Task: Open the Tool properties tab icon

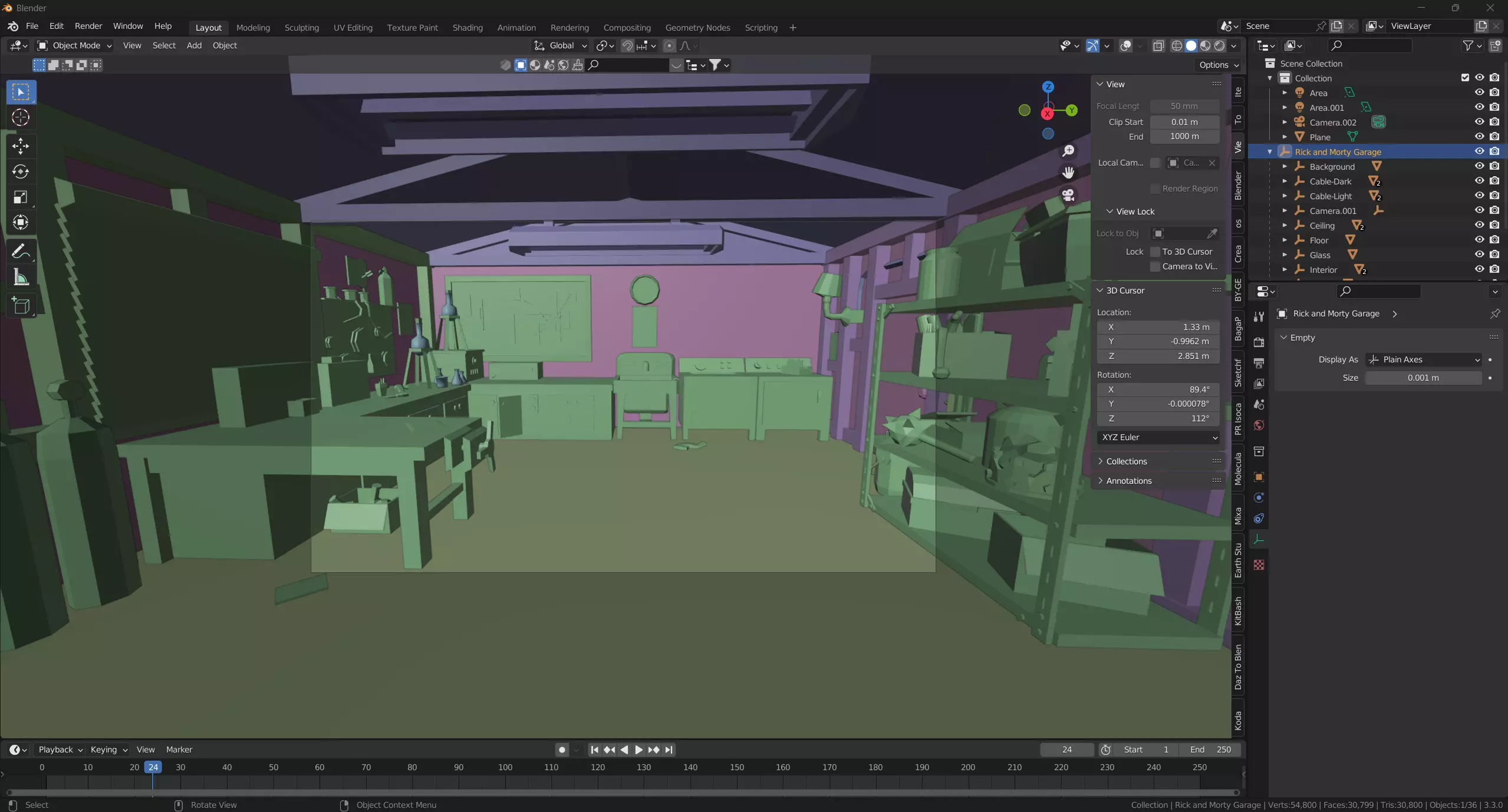Action: click(1259, 316)
